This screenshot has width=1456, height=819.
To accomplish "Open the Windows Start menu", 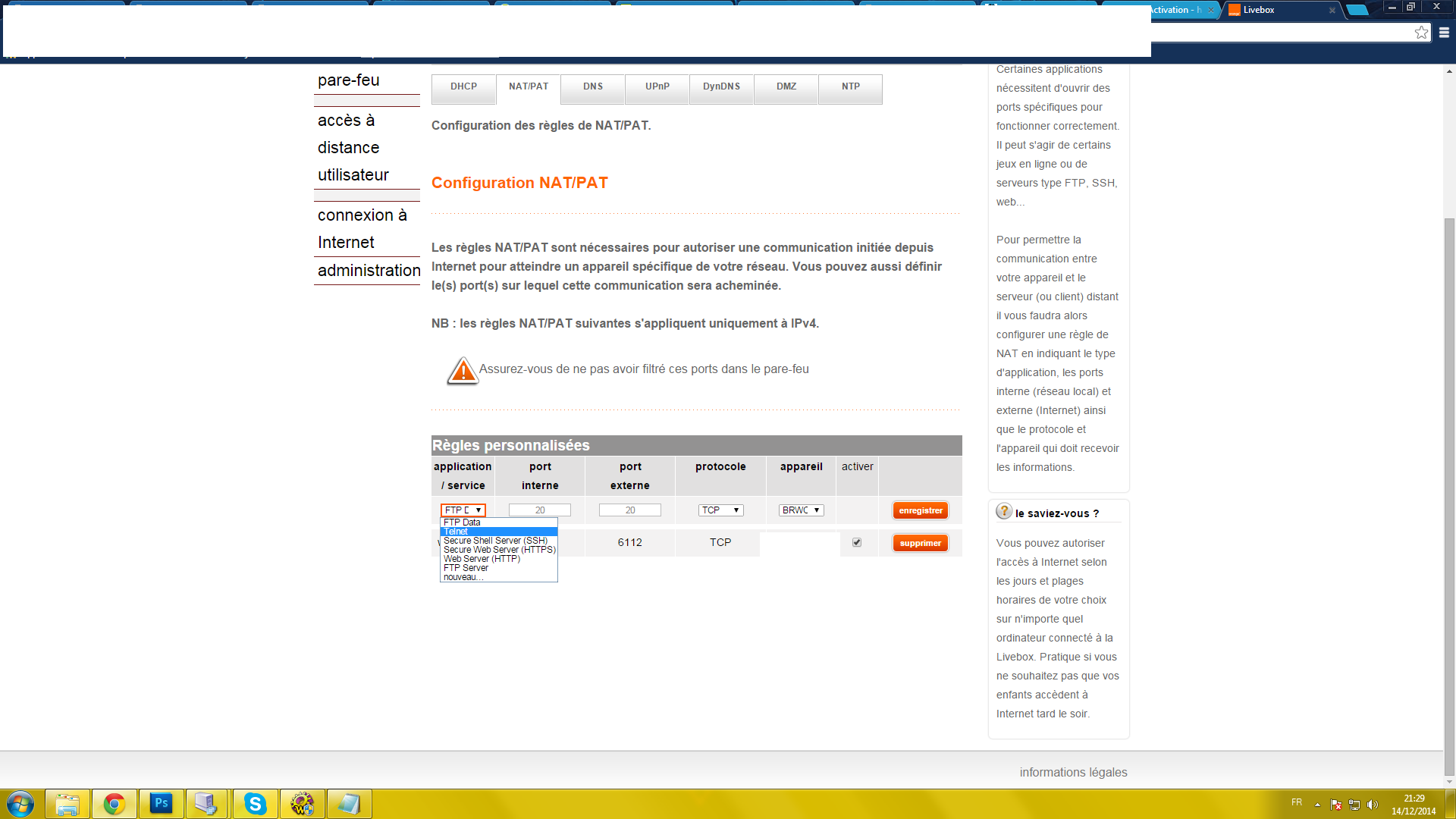I will [20, 804].
